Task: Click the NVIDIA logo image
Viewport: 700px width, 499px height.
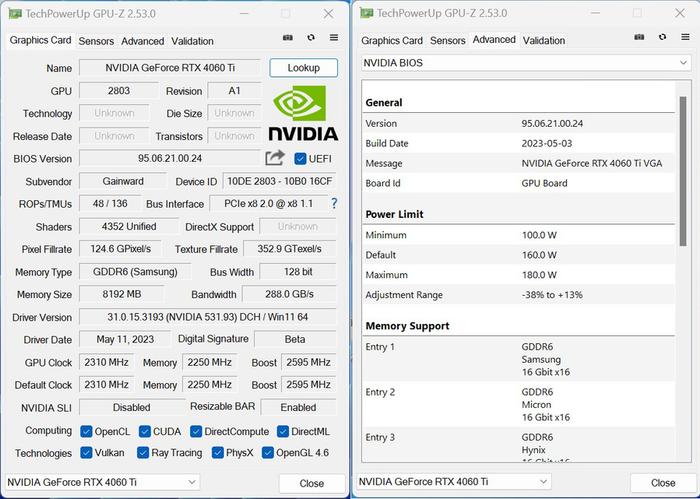Action: (x=303, y=113)
